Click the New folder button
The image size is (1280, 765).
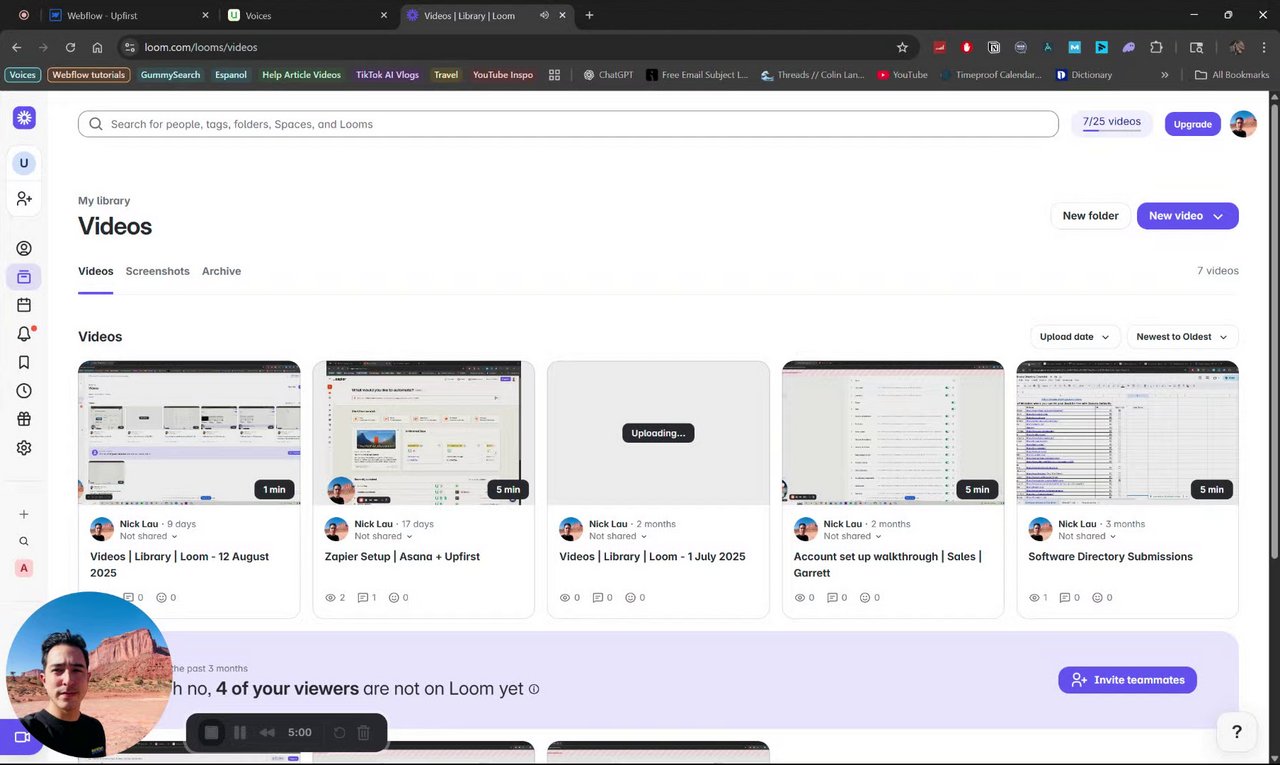tap(1090, 216)
